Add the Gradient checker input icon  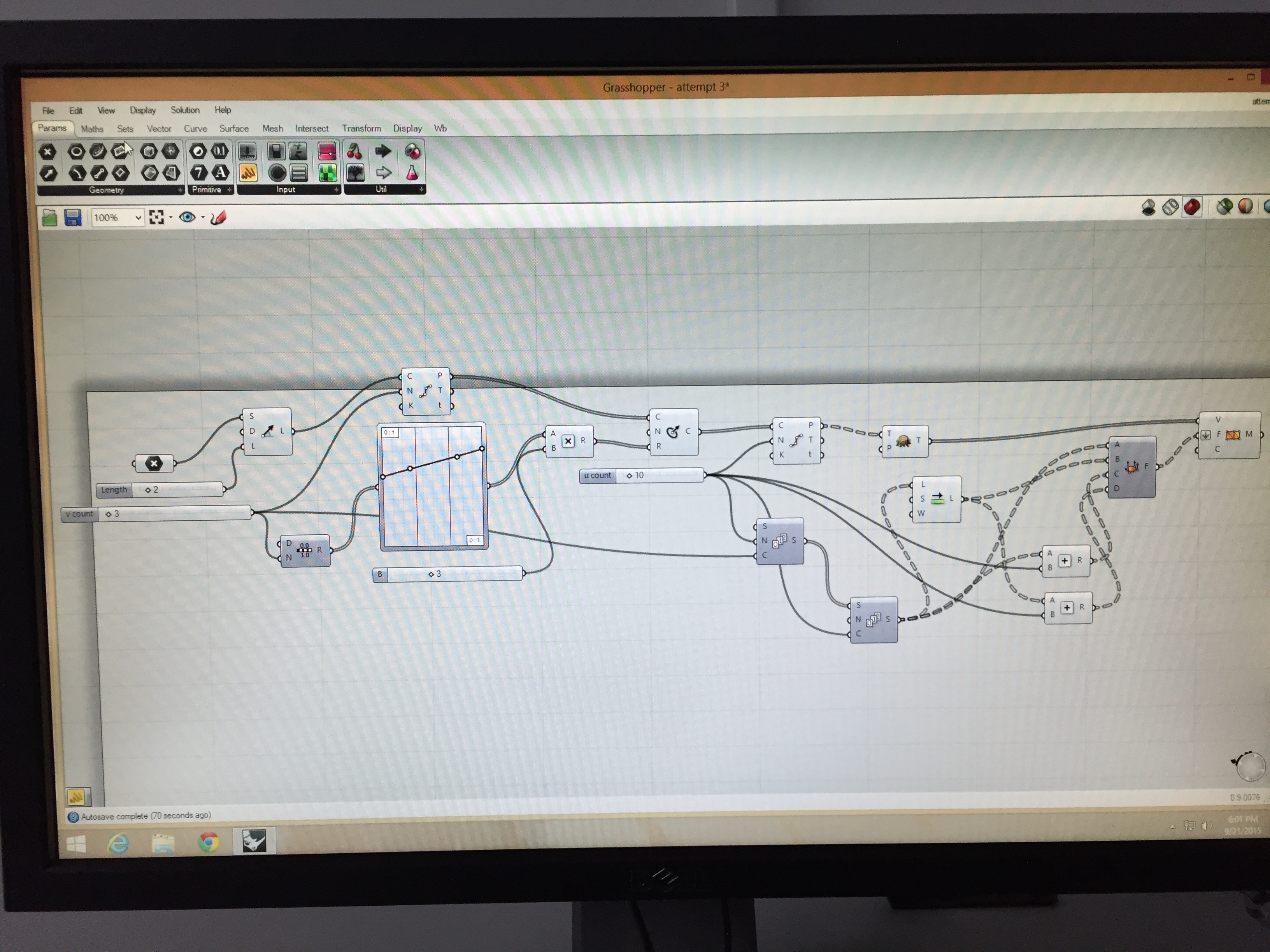pos(327,172)
